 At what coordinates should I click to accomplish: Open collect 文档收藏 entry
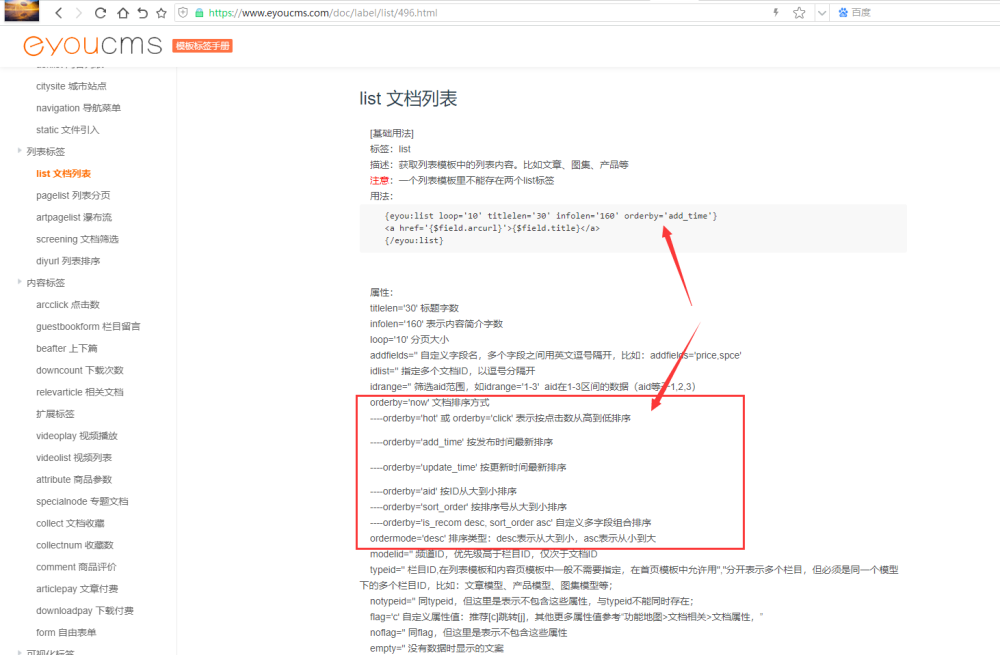[x=70, y=523]
